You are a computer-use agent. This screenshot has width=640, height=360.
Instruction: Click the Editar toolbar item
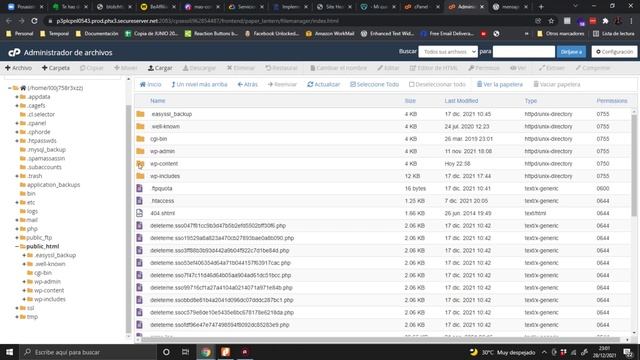coord(389,68)
